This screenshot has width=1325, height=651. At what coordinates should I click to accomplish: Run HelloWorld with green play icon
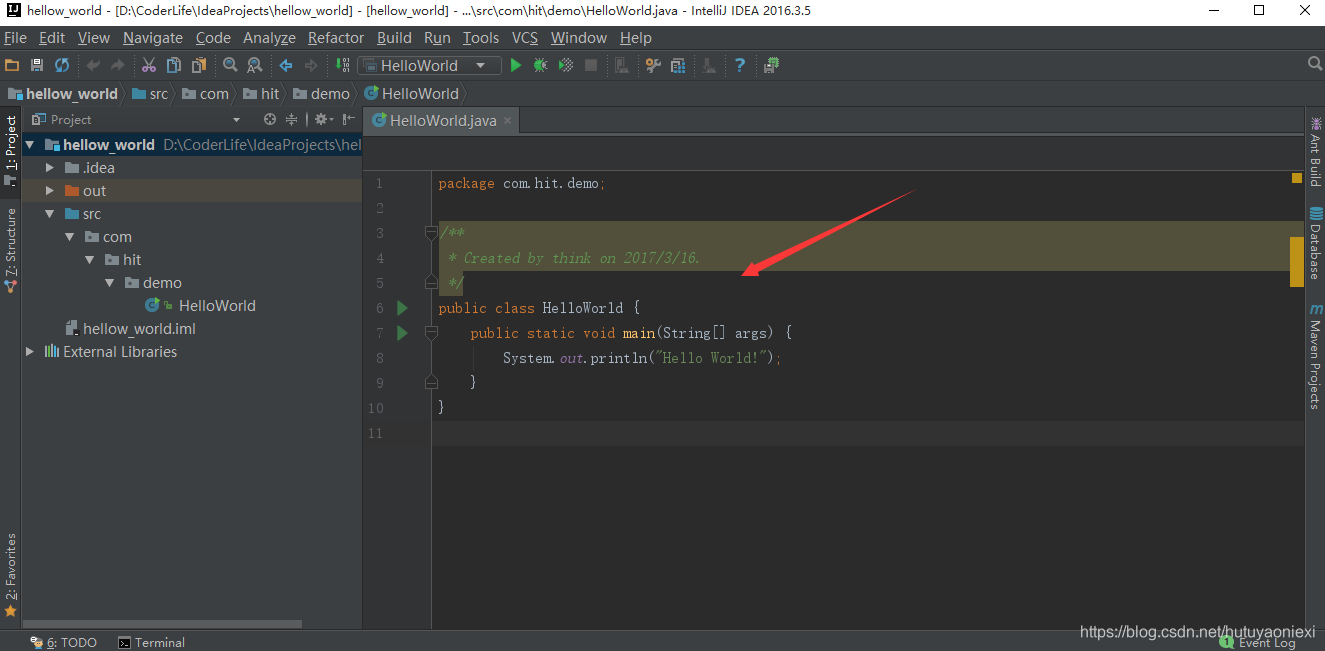(516, 65)
